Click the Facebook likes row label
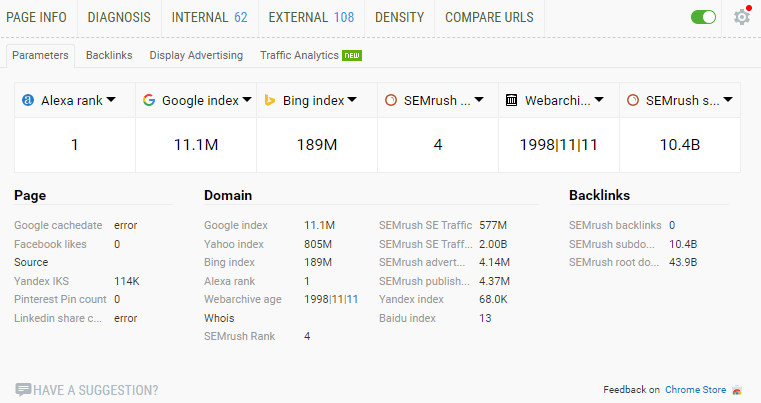 coord(50,244)
